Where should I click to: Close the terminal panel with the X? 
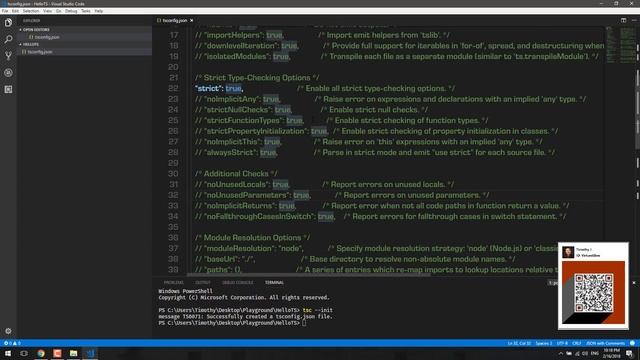(x=634, y=282)
